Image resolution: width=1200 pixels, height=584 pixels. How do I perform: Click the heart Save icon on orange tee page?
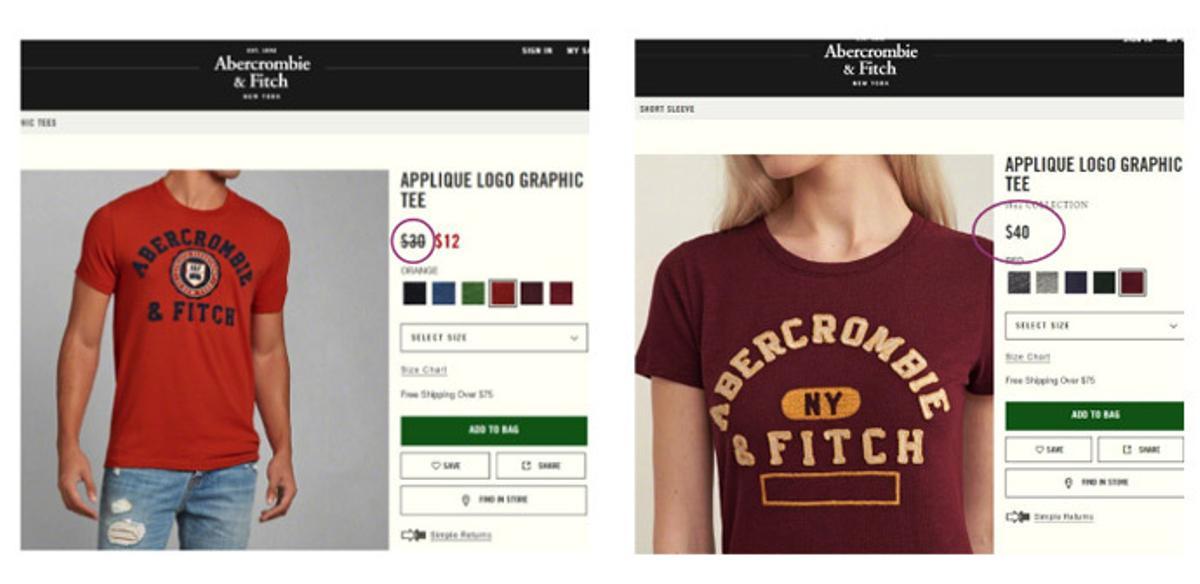coord(436,466)
